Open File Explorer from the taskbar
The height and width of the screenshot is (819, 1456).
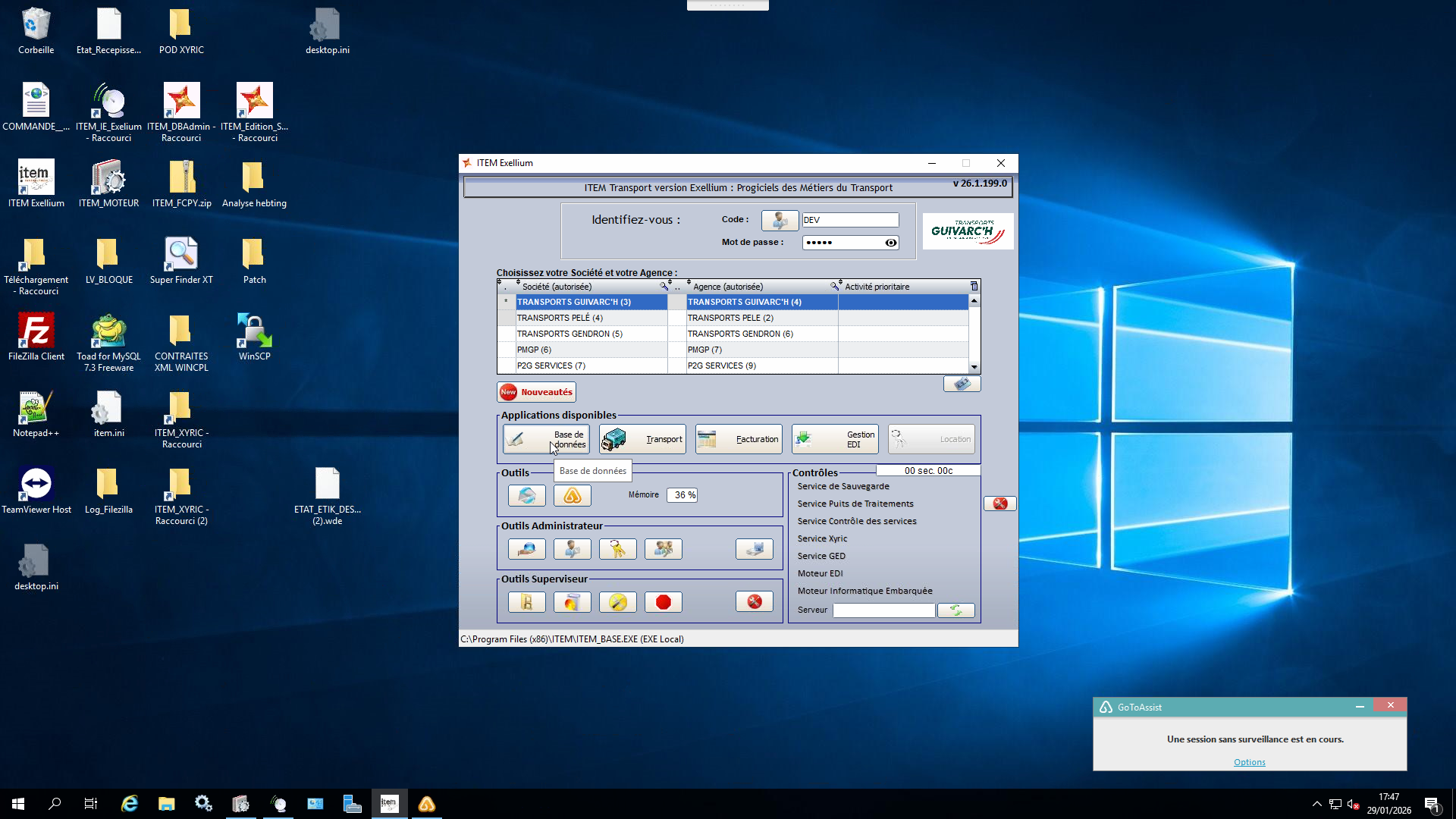[166, 804]
